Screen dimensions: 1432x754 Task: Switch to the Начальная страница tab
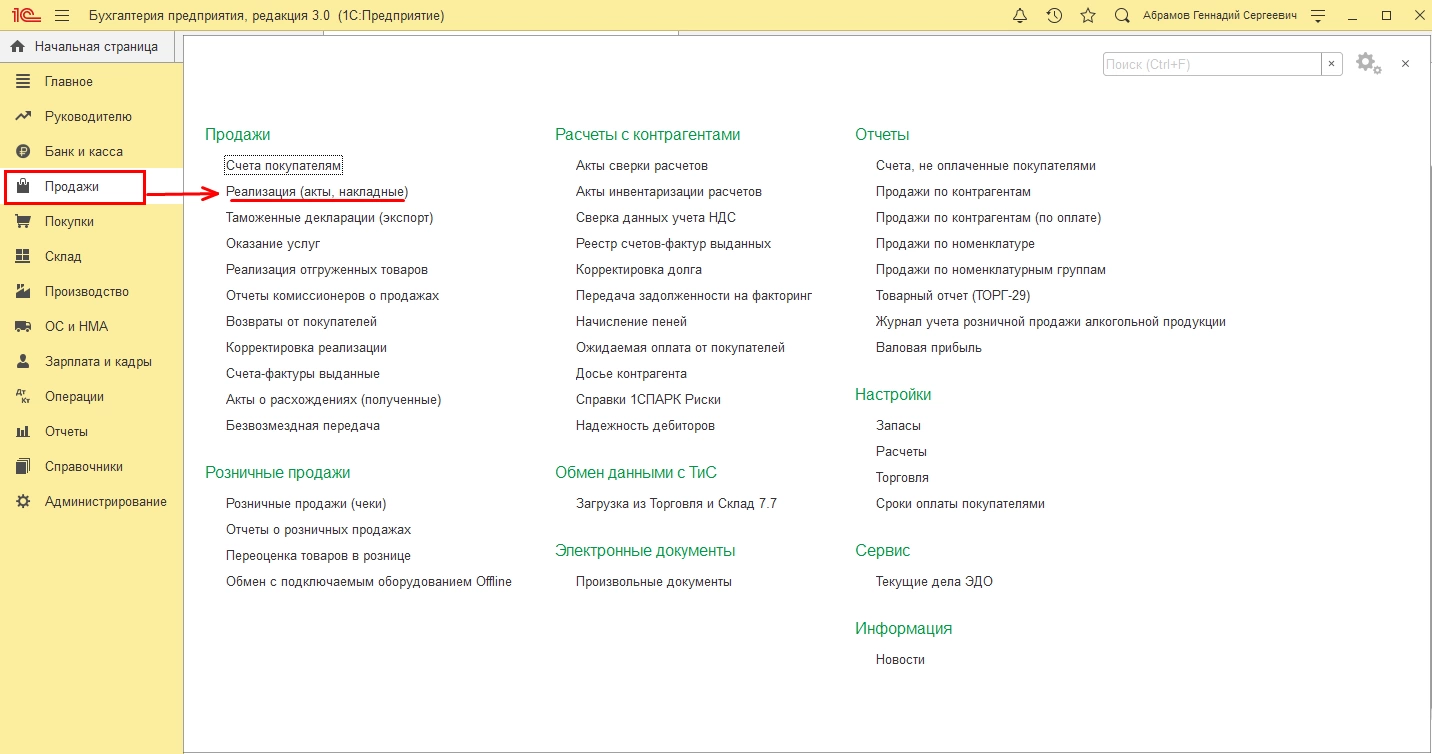click(87, 46)
